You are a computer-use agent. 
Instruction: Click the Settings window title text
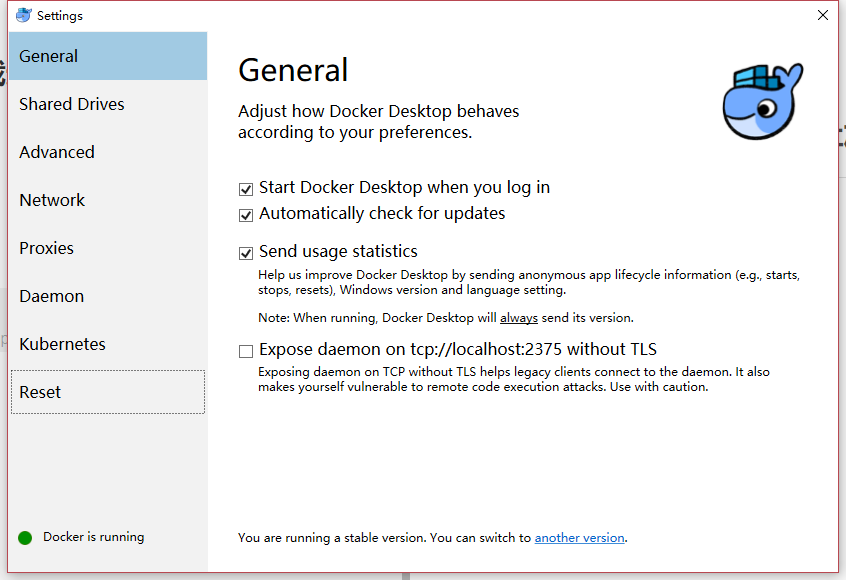[x=60, y=16]
